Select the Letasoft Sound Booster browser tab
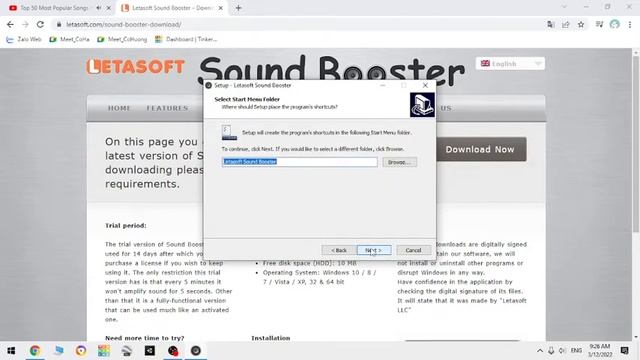 coord(172,8)
